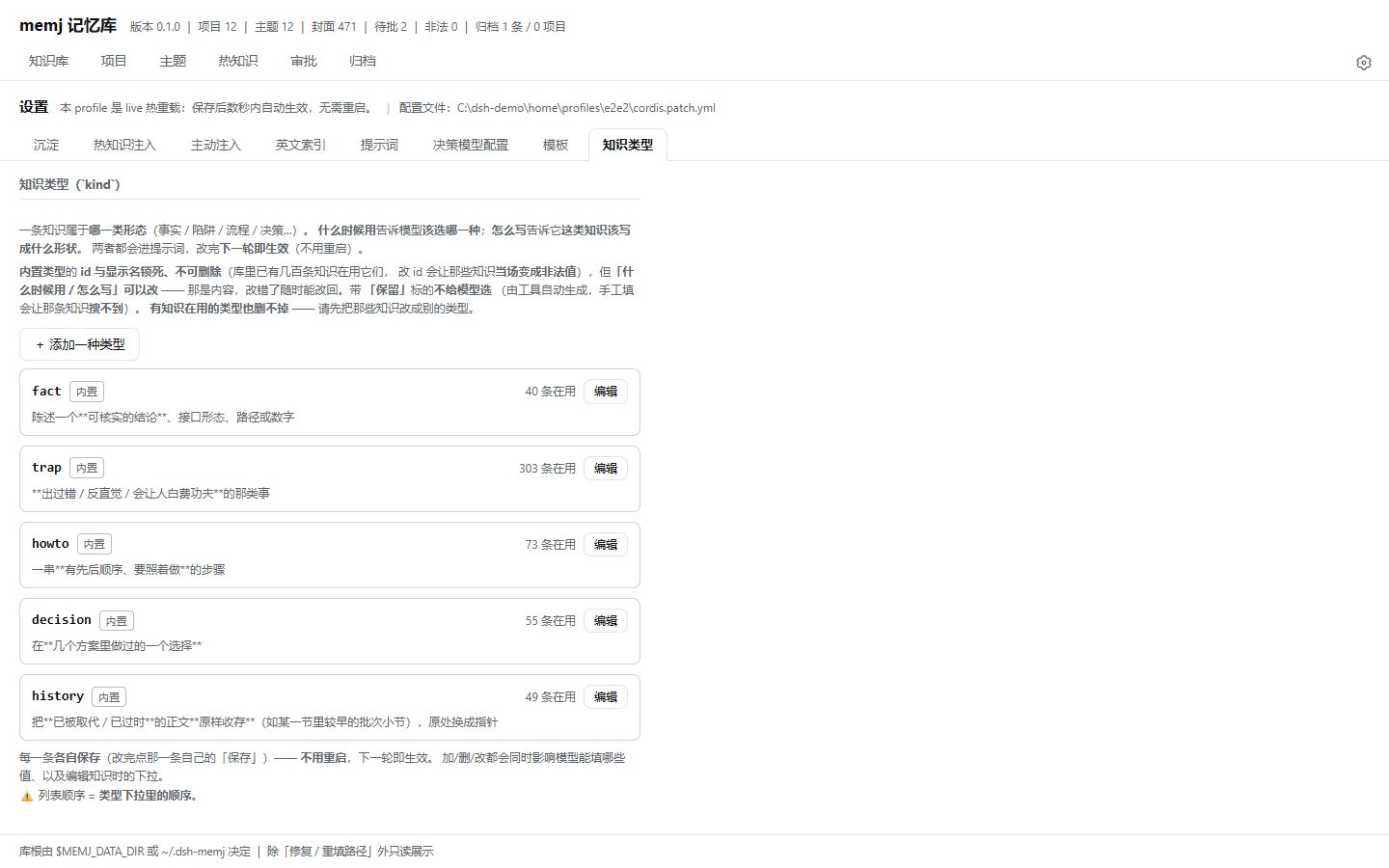
Task: Edit the trap knowledge type
Action: pos(606,468)
